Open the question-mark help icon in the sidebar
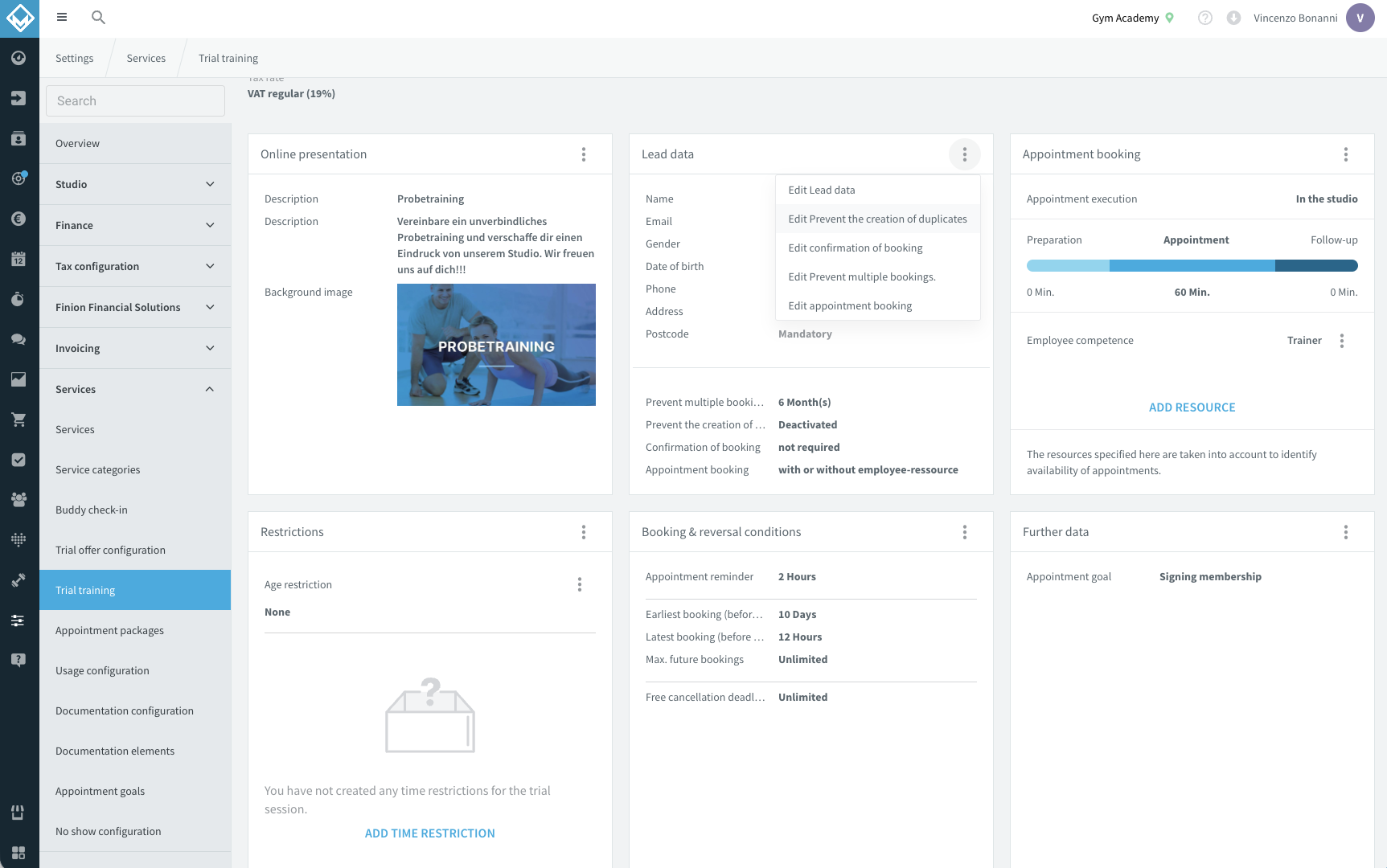This screenshot has width=1387, height=868. click(18, 661)
